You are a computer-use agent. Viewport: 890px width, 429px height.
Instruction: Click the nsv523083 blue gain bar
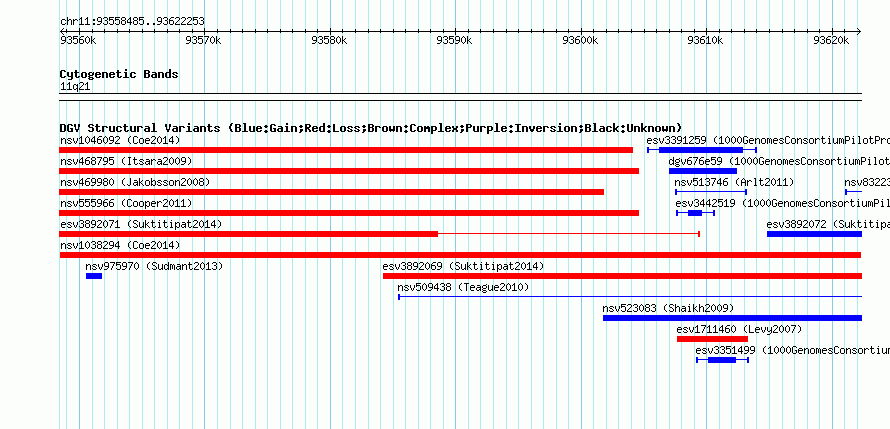[732, 318]
